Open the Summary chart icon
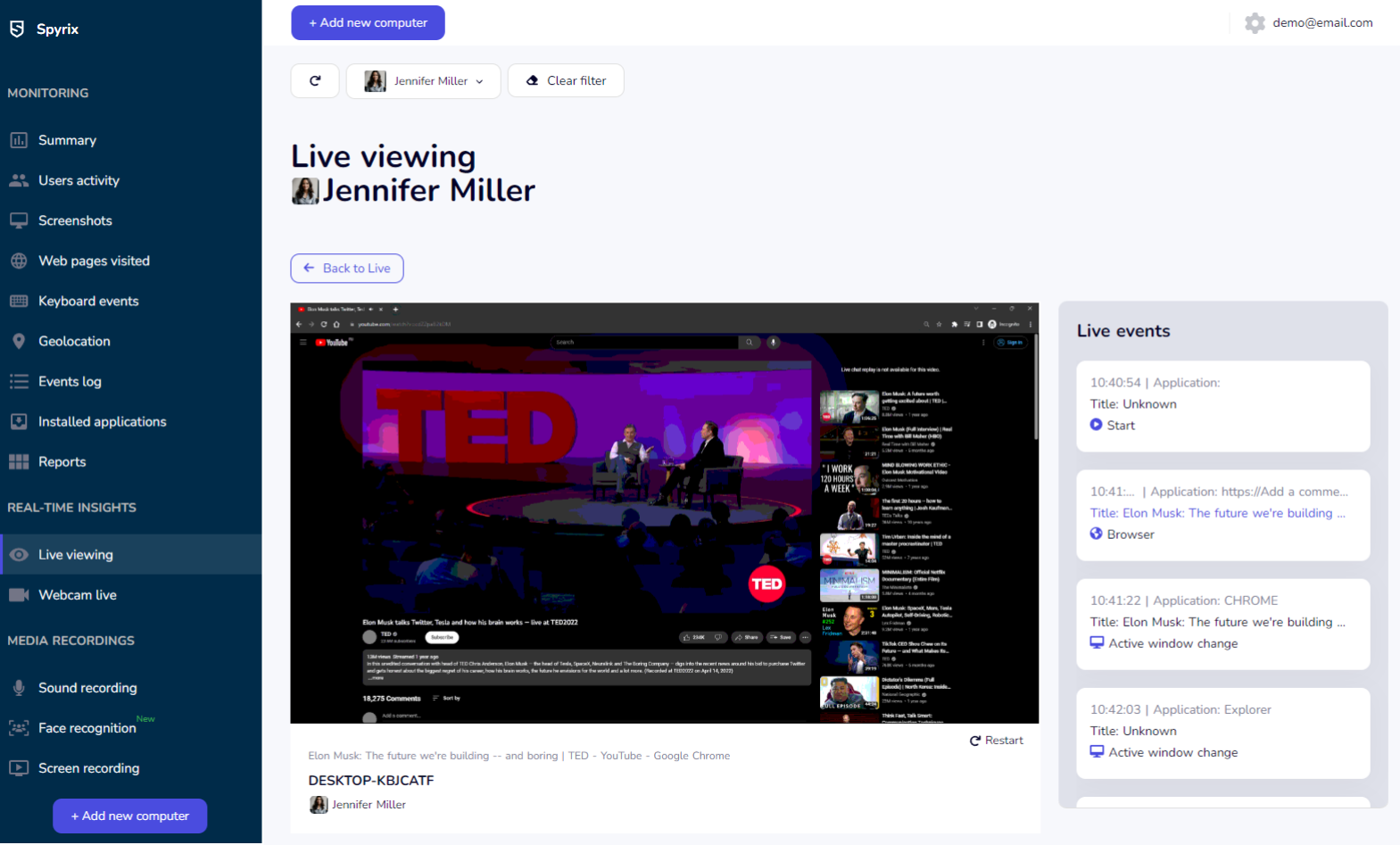 click(x=19, y=140)
